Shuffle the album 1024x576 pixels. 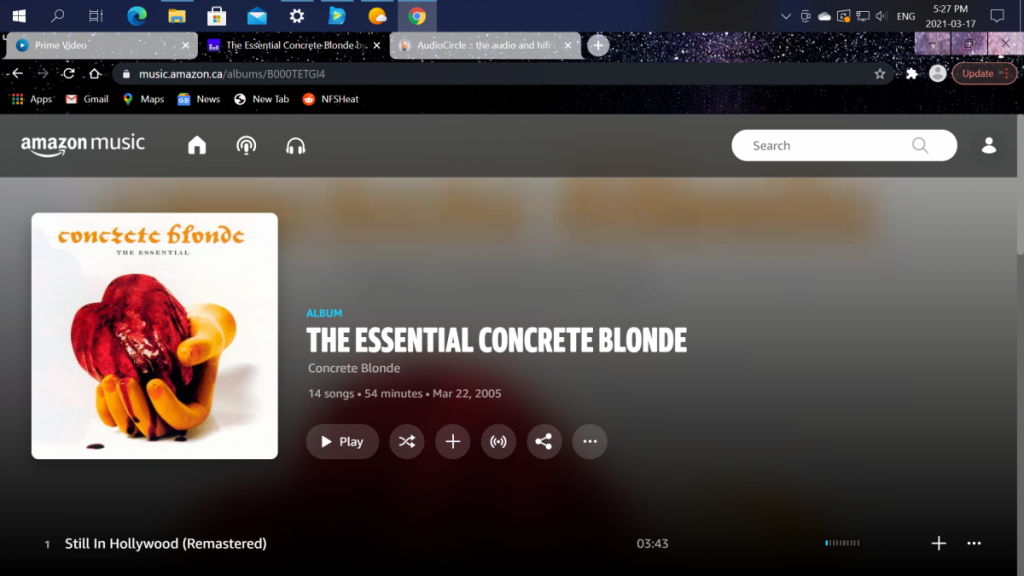point(407,441)
